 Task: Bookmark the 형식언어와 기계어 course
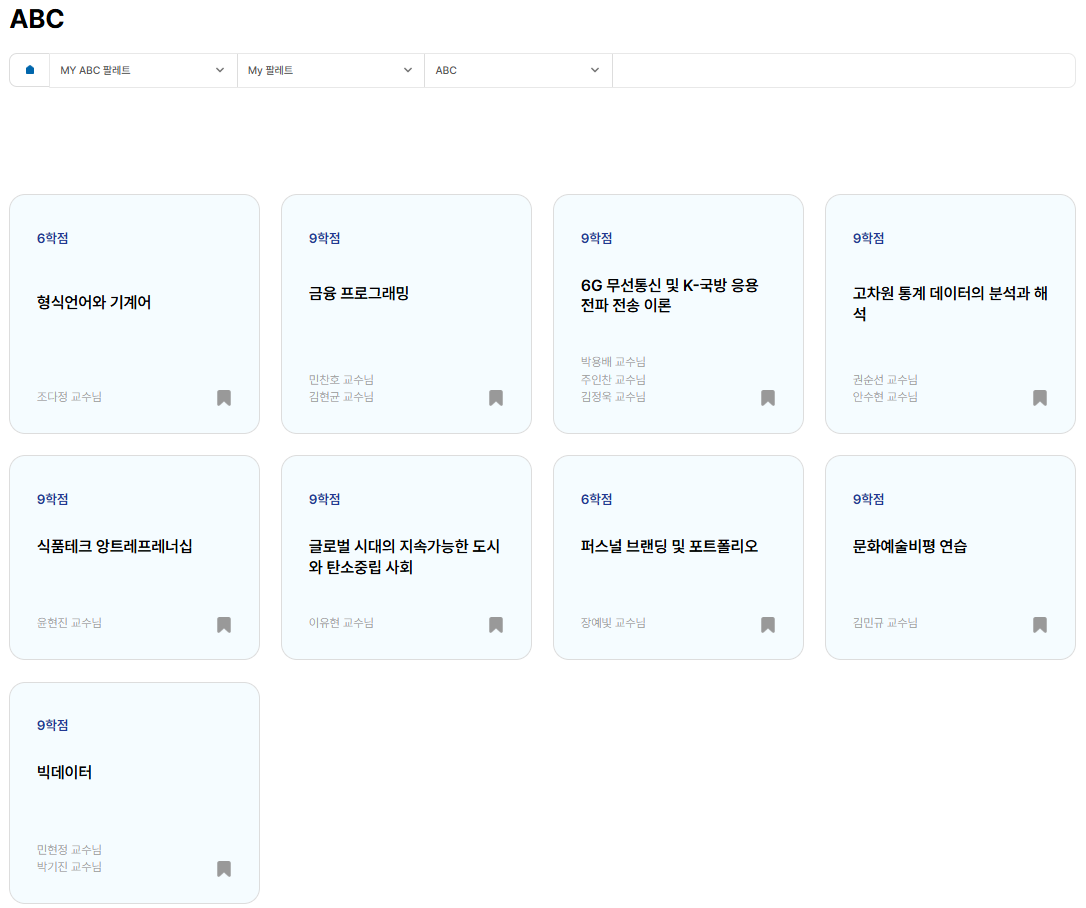pos(224,398)
